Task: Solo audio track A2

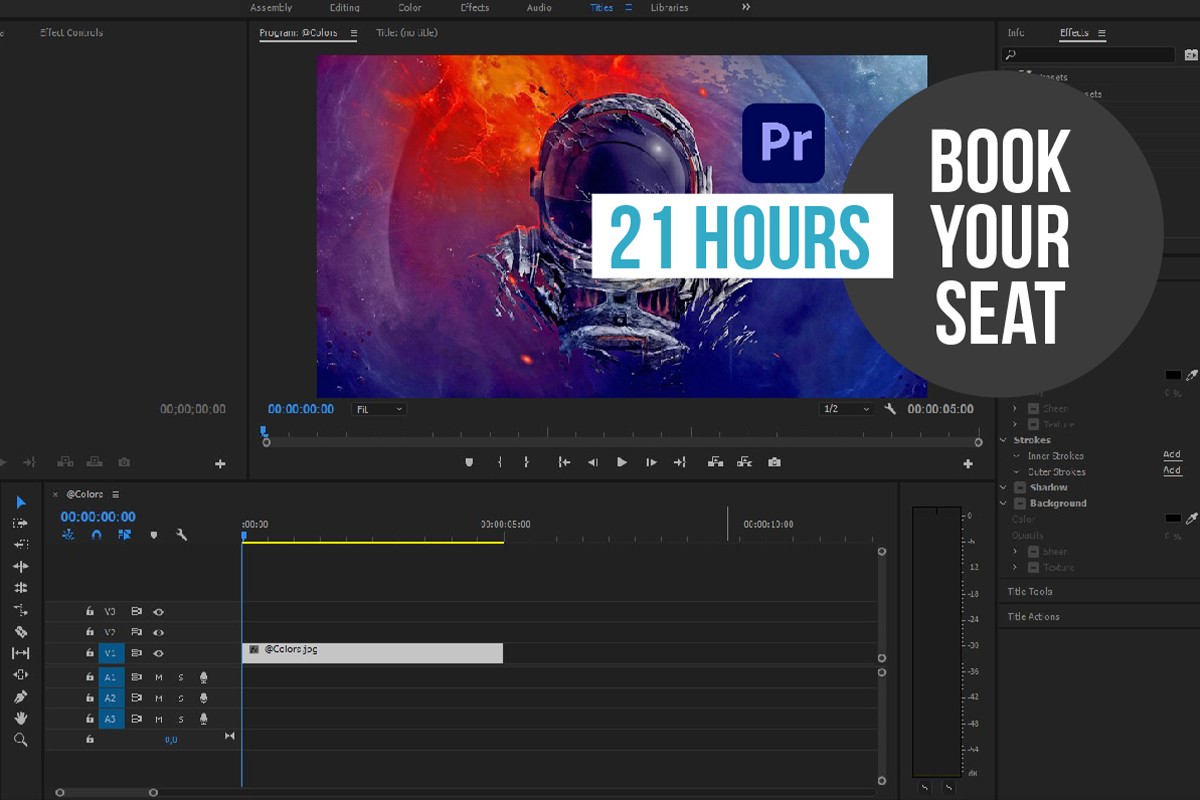Action: (181, 698)
